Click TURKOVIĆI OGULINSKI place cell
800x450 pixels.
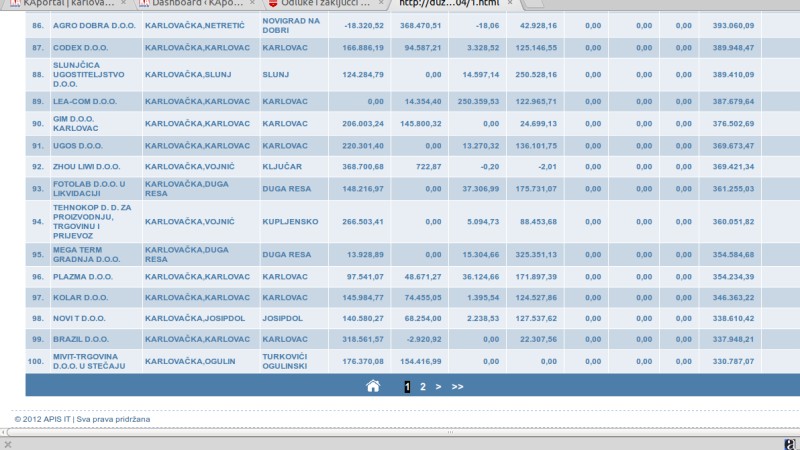[x=285, y=361]
